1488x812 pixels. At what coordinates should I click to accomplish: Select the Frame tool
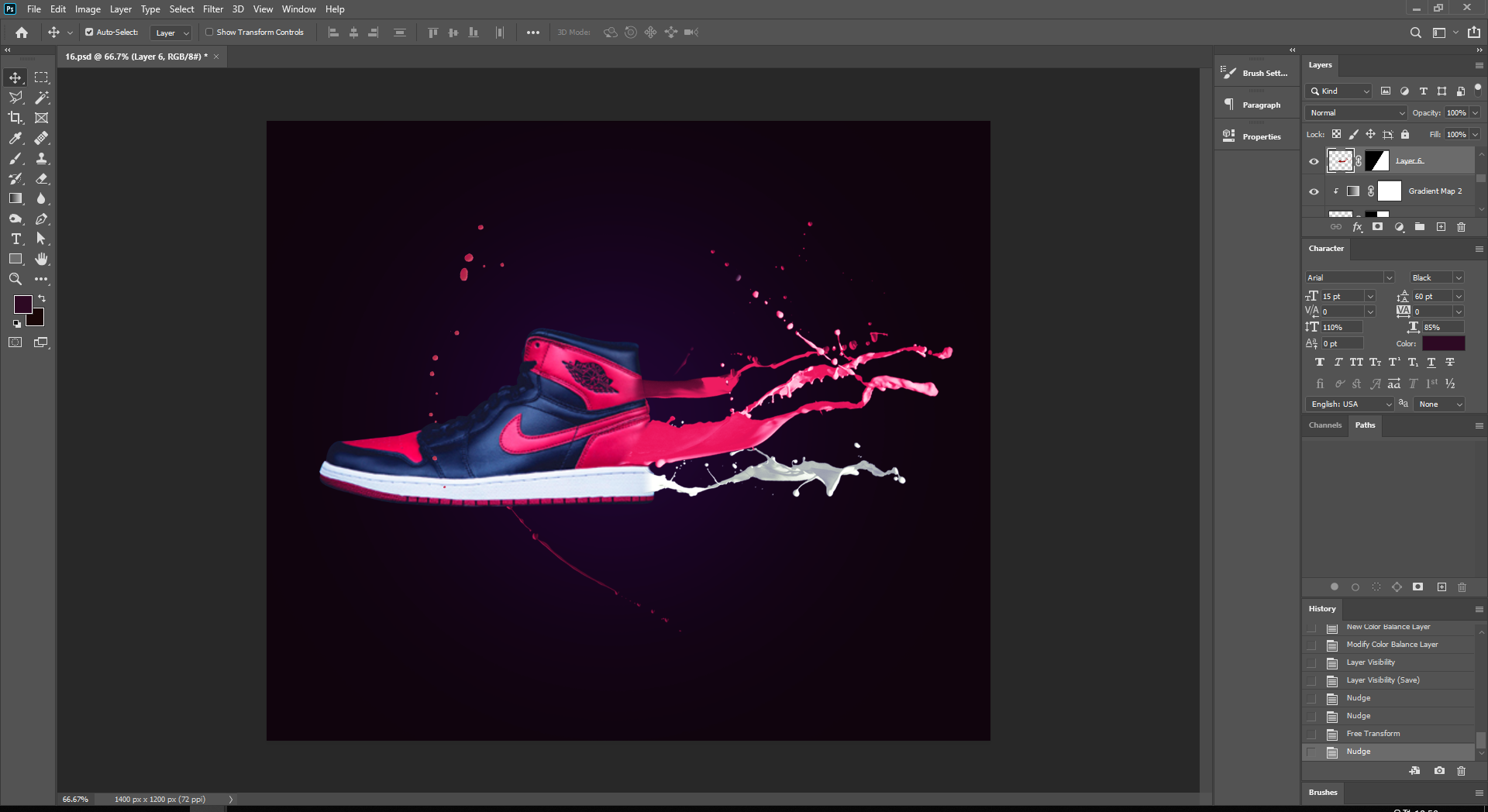[41, 118]
